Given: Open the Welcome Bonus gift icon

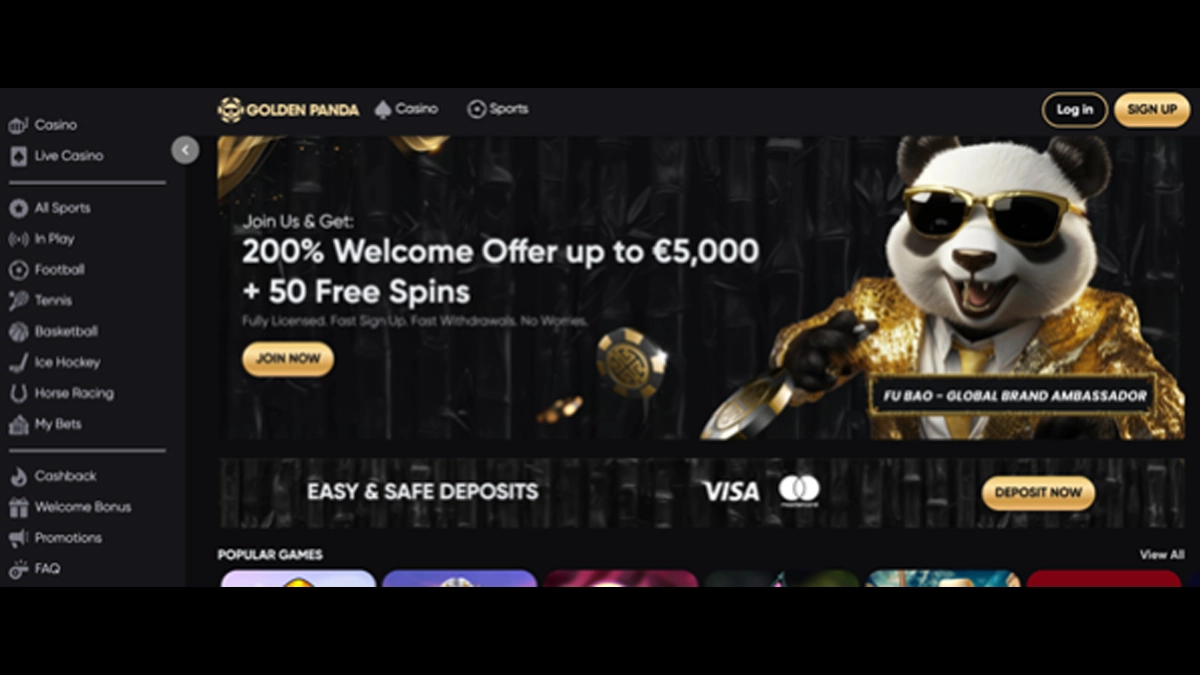Looking at the screenshot, I should click(x=18, y=507).
